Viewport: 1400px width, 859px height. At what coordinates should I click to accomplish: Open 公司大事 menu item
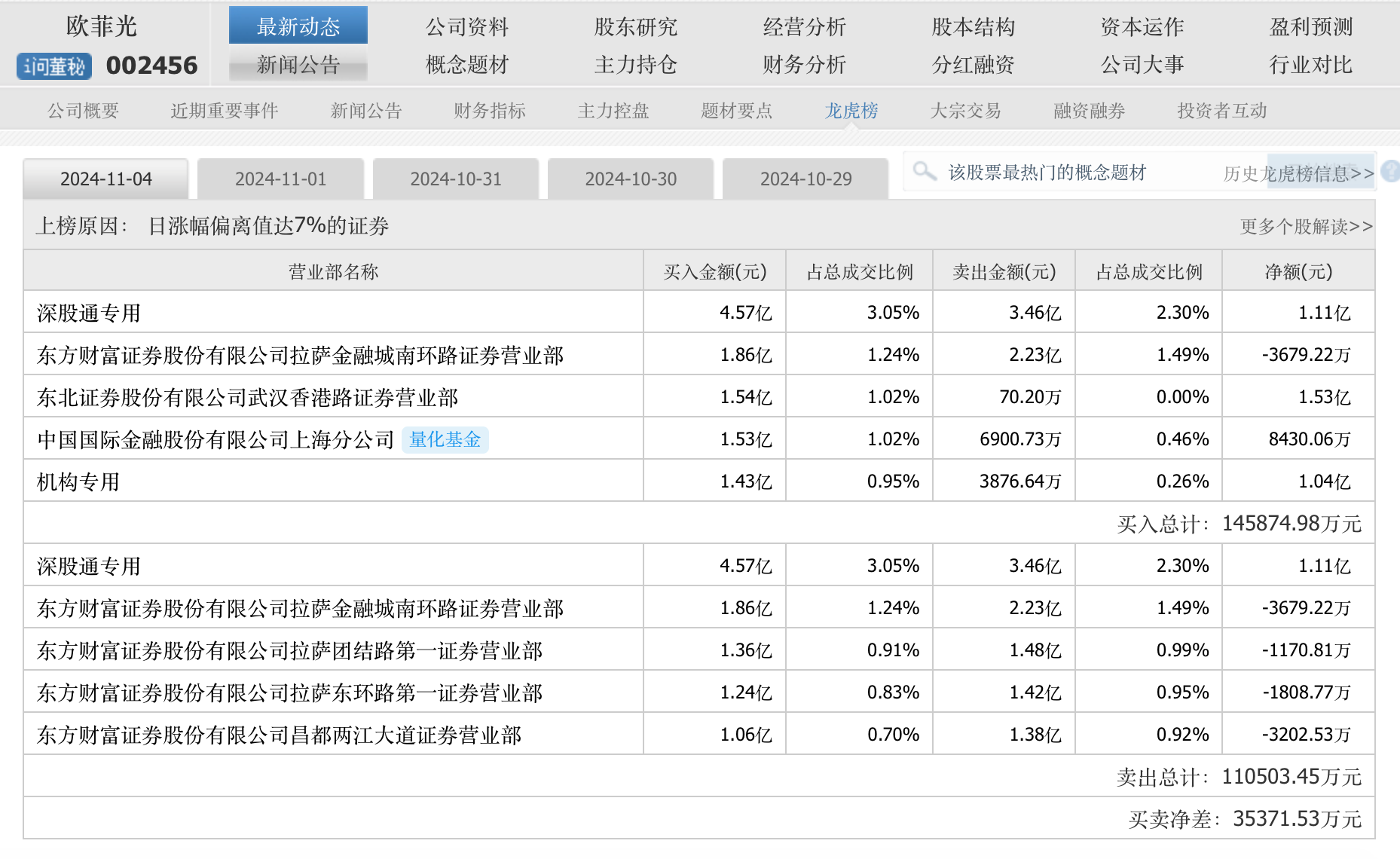point(1142,65)
